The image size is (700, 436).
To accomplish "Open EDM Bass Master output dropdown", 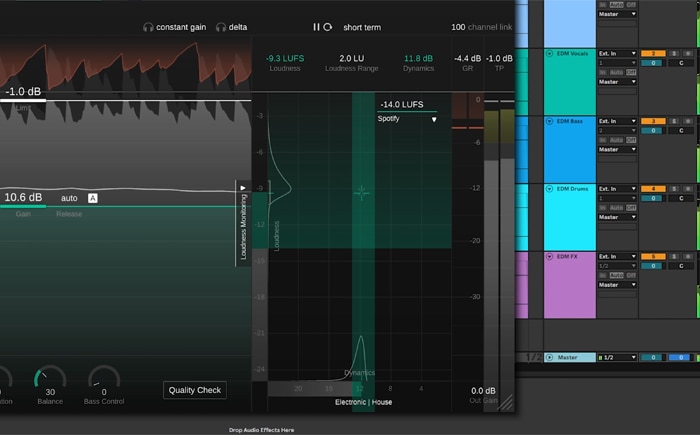I will 617,149.
